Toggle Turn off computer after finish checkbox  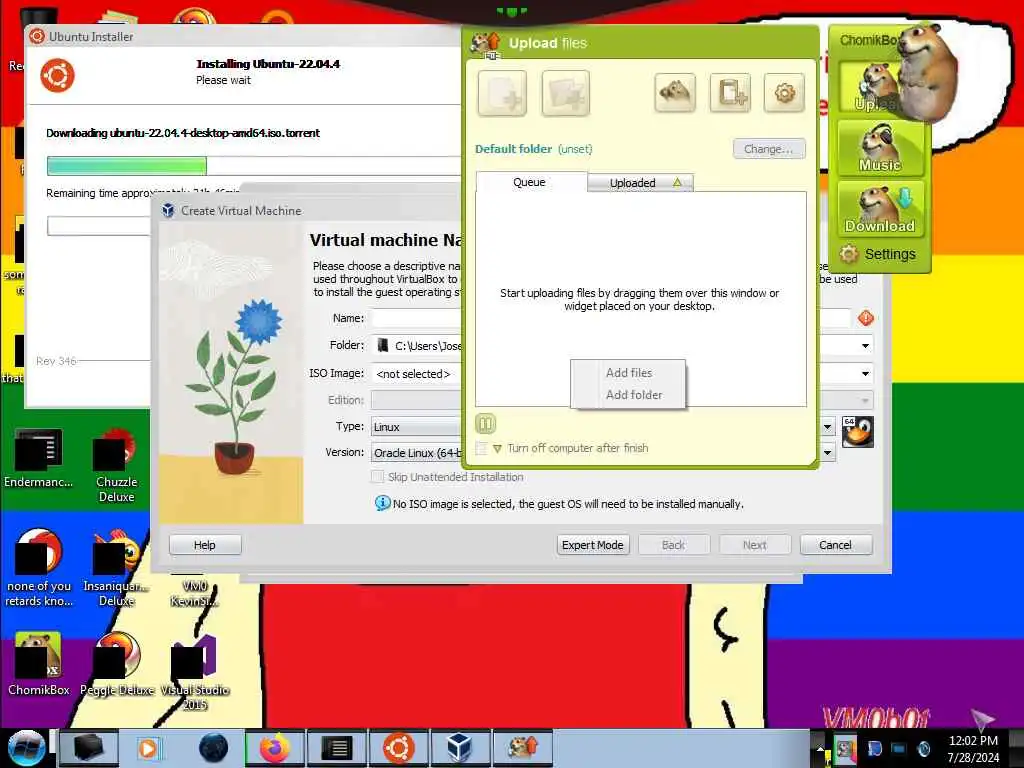click(x=482, y=448)
